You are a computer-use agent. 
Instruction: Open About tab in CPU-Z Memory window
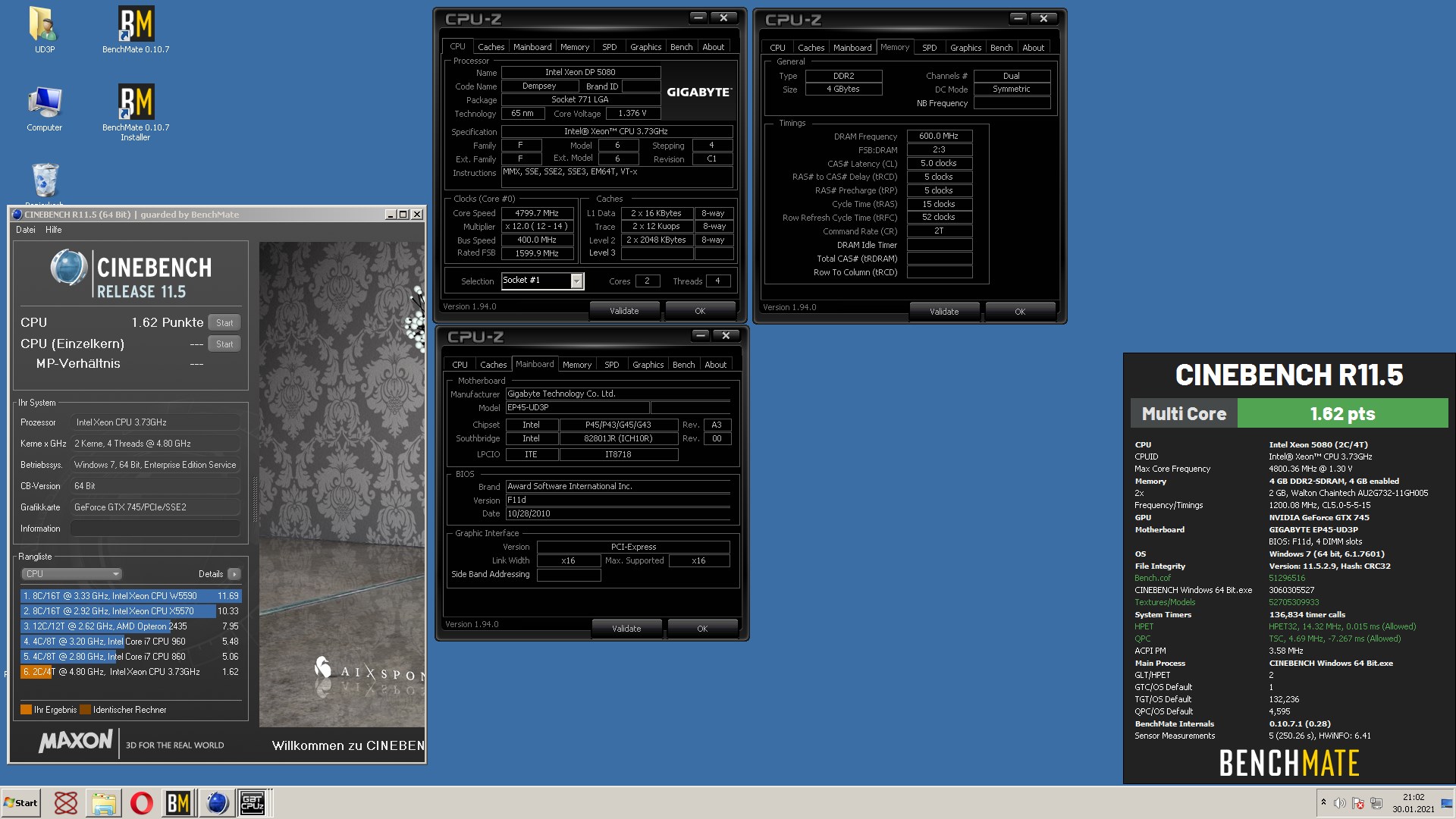[1033, 48]
